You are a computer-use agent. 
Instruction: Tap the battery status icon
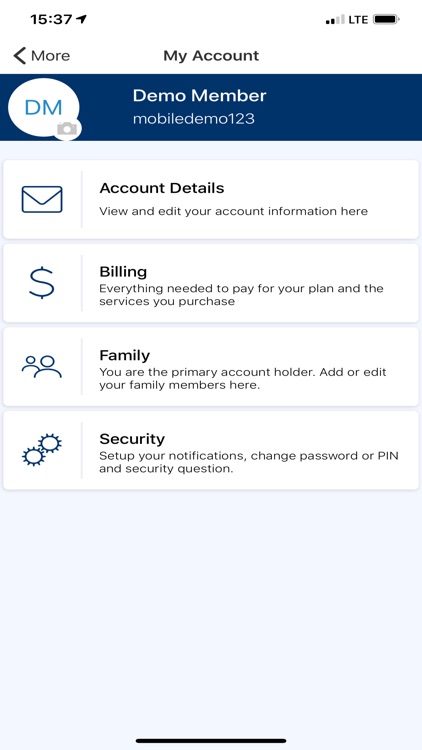[x=387, y=20]
